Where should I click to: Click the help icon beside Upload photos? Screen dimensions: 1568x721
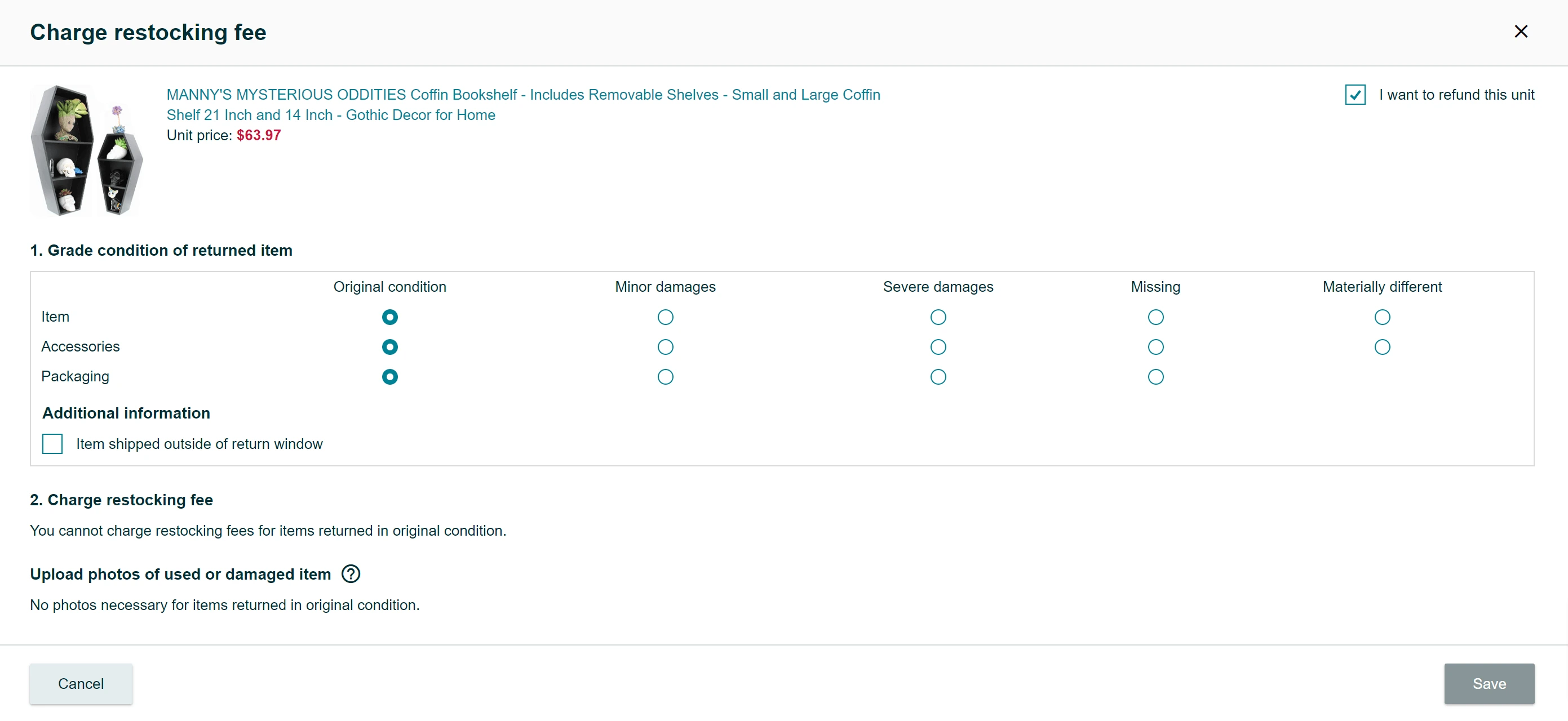(x=351, y=574)
